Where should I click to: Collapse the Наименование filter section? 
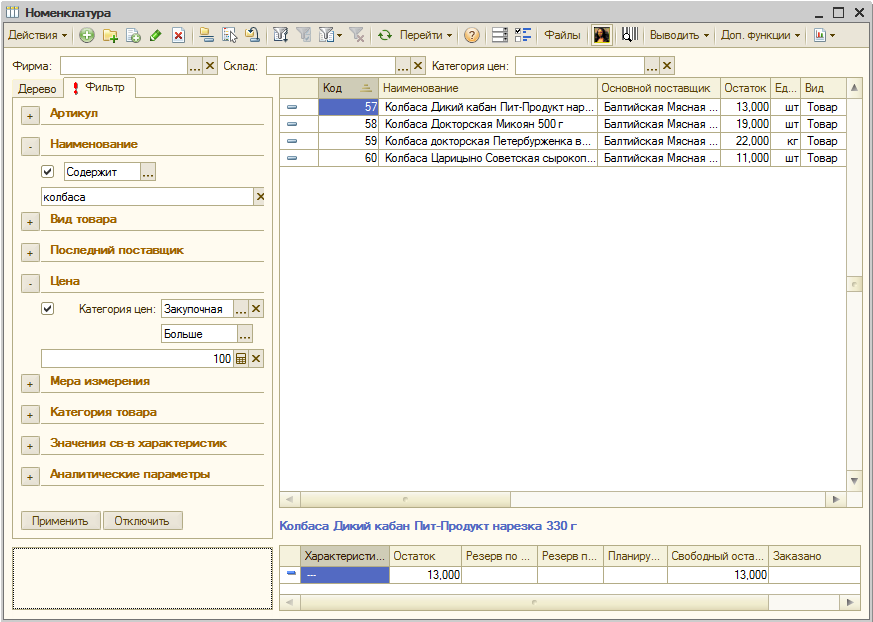click(x=30, y=146)
